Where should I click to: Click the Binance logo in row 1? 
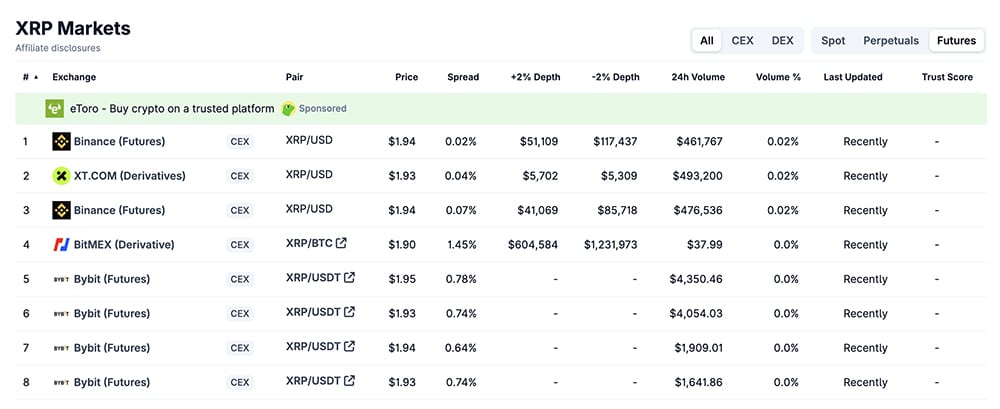(x=61, y=142)
